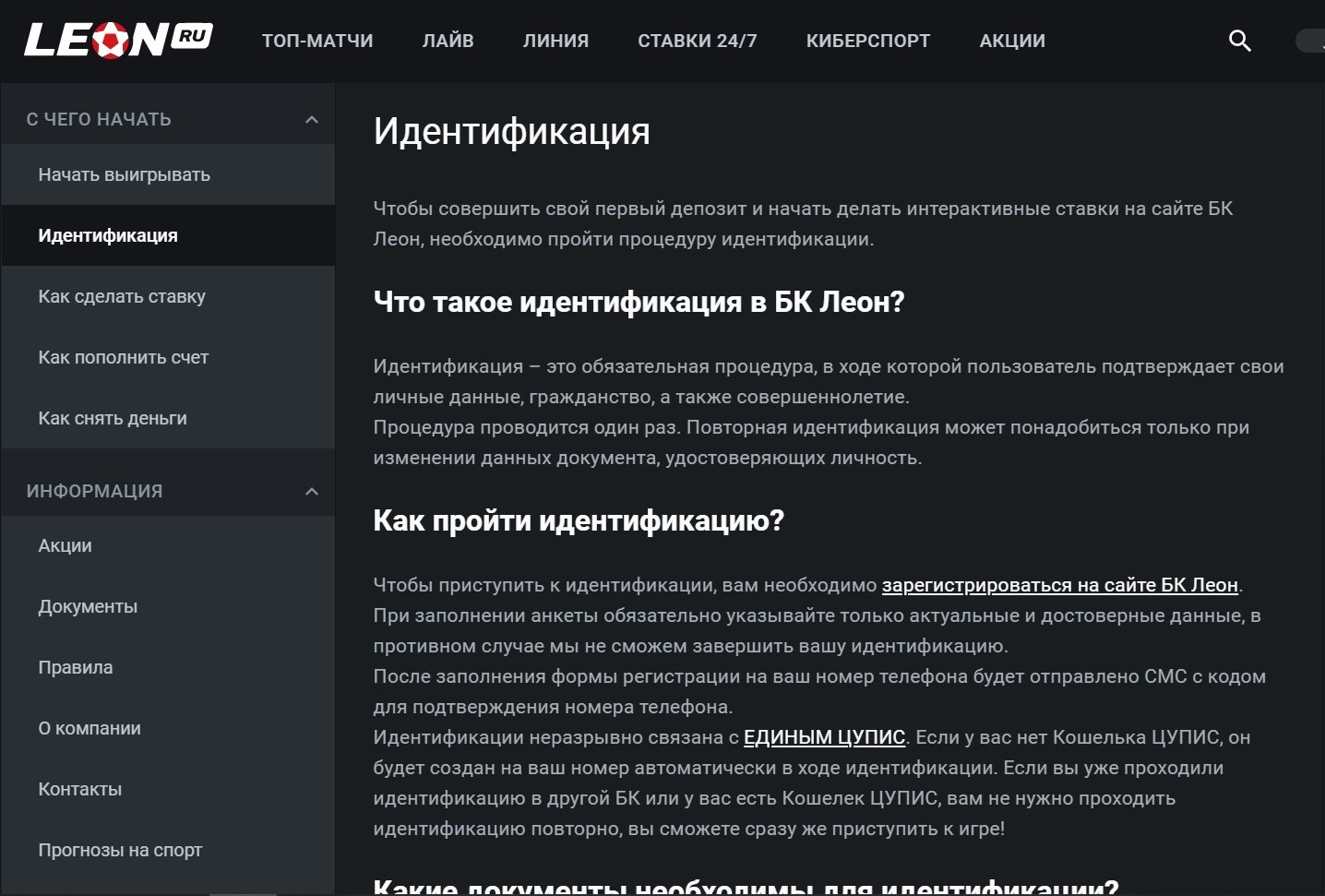Click the С ЧЕГО НАЧАТЬ section header
The image size is (1325, 896).
(x=99, y=119)
